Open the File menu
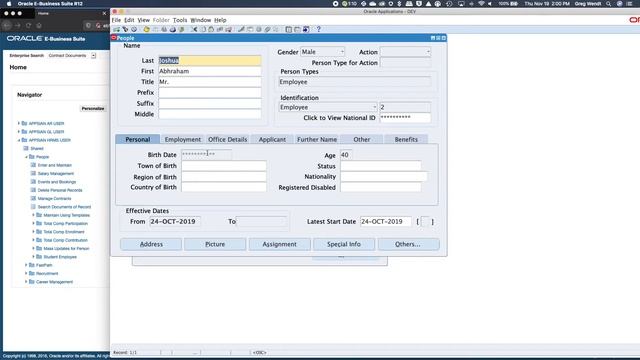Image resolution: width=640 pixels, height=360 pixels. (x=116, y=20)
